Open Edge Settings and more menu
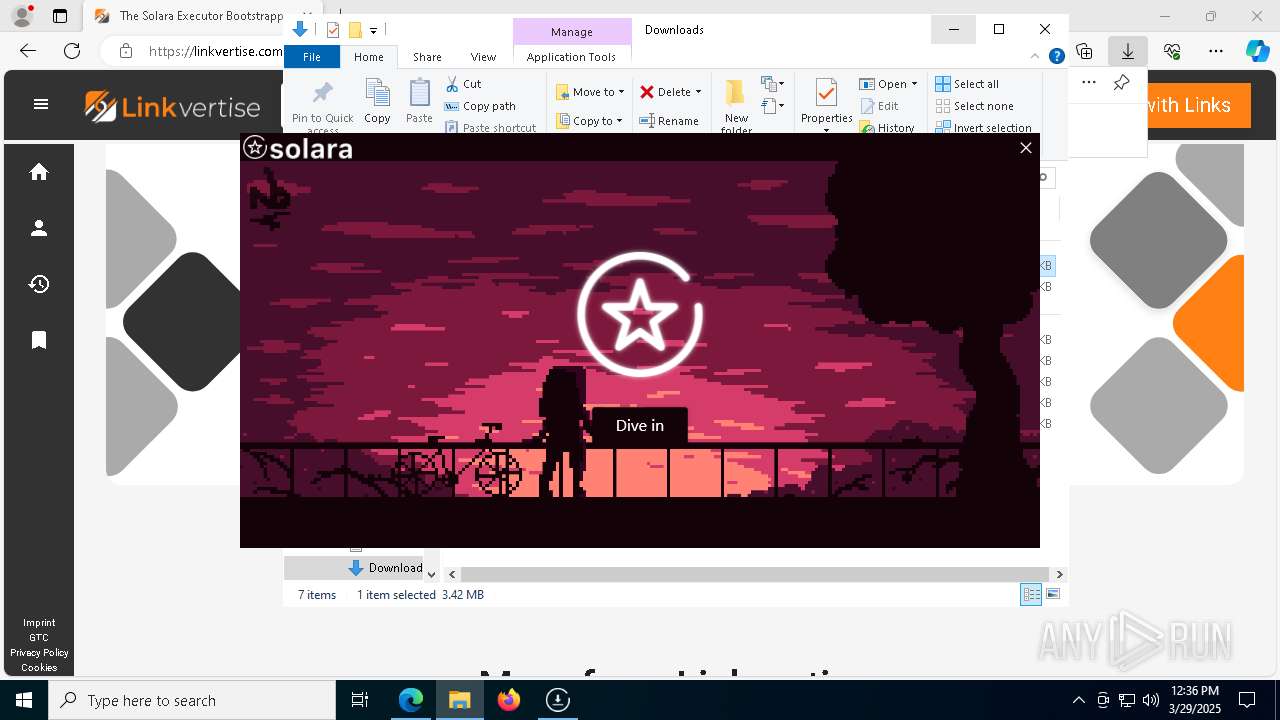Screen dimensions: 1280x720 (1216, 51)
